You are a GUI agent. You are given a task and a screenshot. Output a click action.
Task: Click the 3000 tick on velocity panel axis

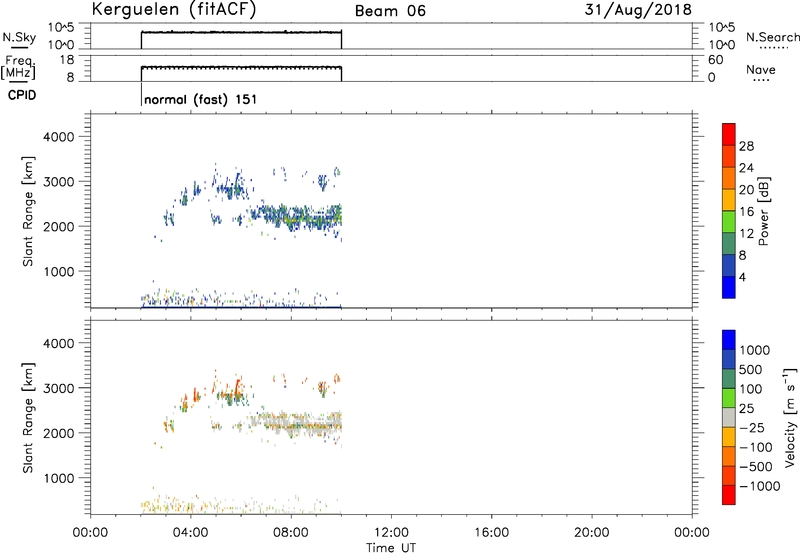click(59, 388)
